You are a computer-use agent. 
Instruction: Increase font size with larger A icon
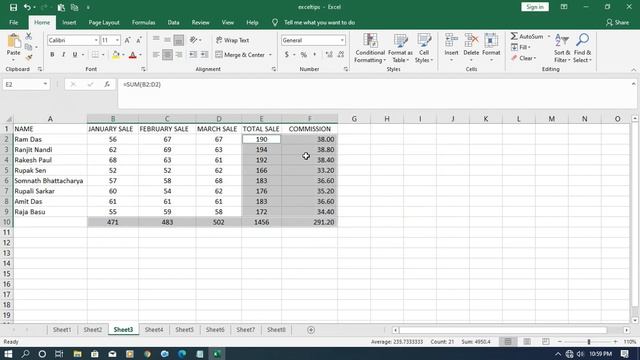coord(128,40)
